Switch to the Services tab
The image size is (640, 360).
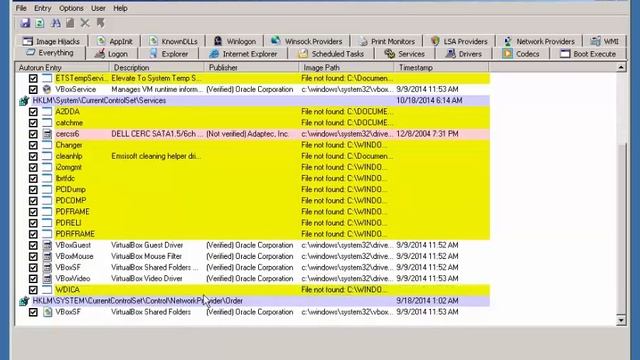[404, 54]
